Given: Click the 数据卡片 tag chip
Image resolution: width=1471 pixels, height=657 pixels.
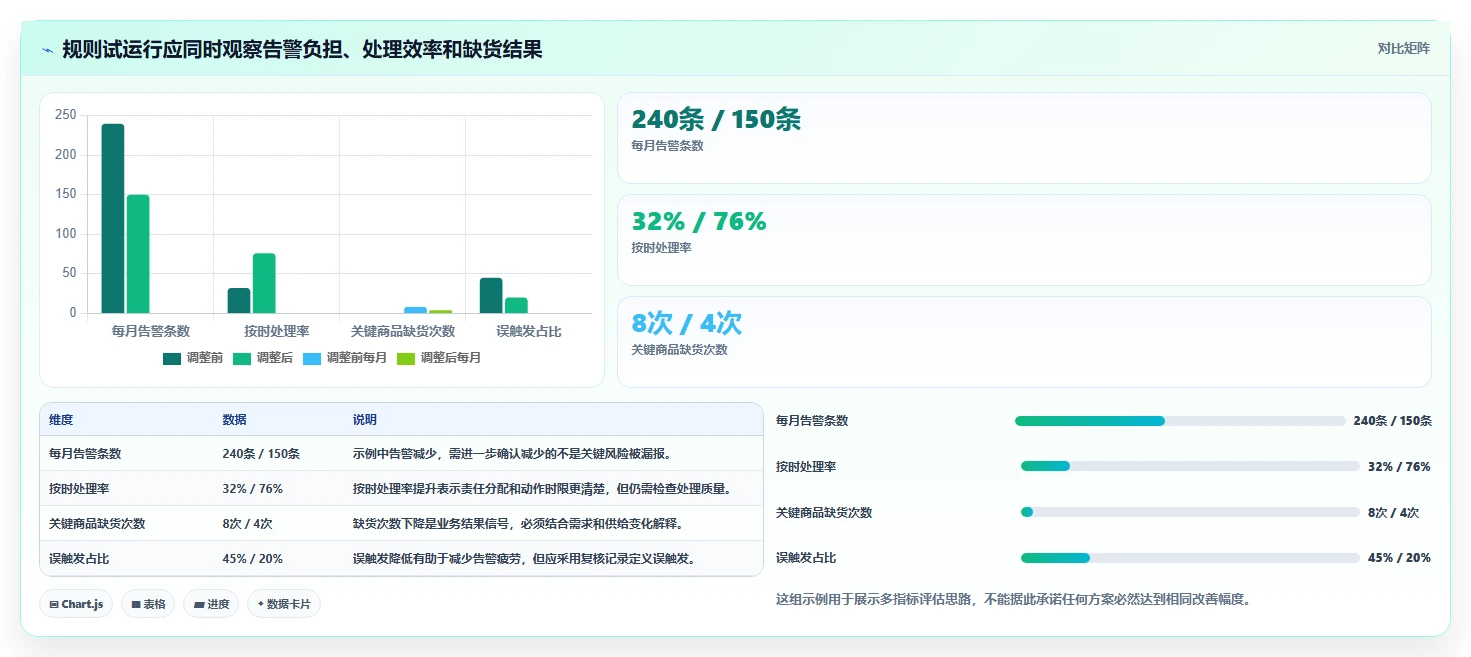Looking at the screenshot, I should coord(284,604).
